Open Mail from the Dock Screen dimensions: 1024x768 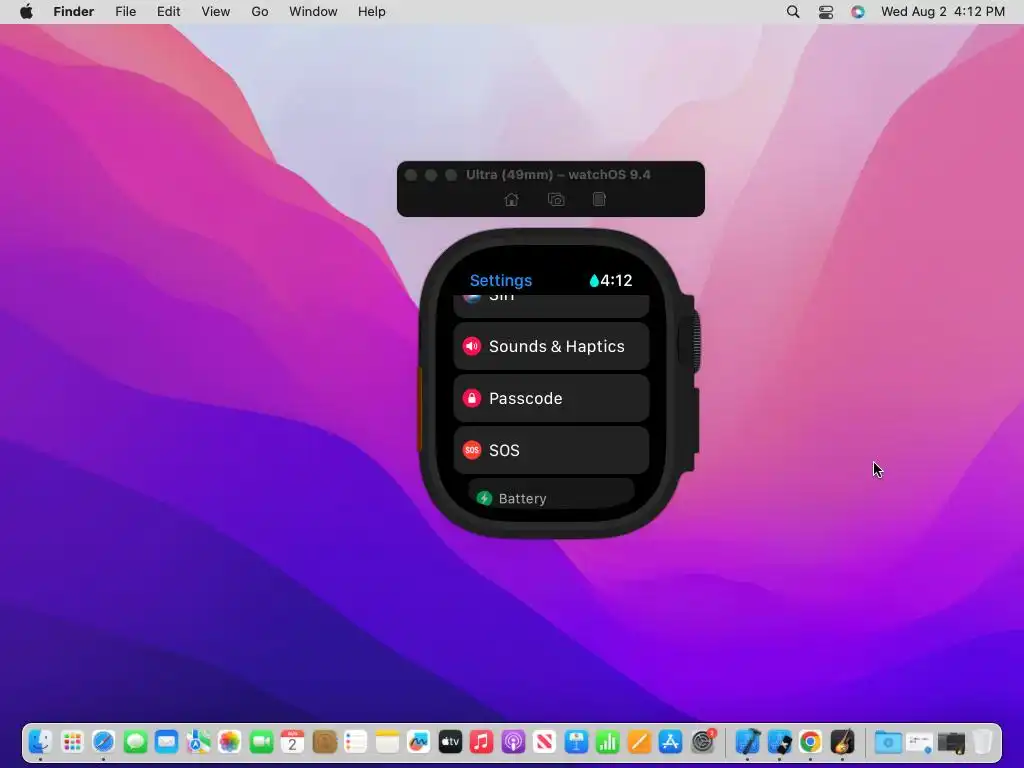point(167,742)
